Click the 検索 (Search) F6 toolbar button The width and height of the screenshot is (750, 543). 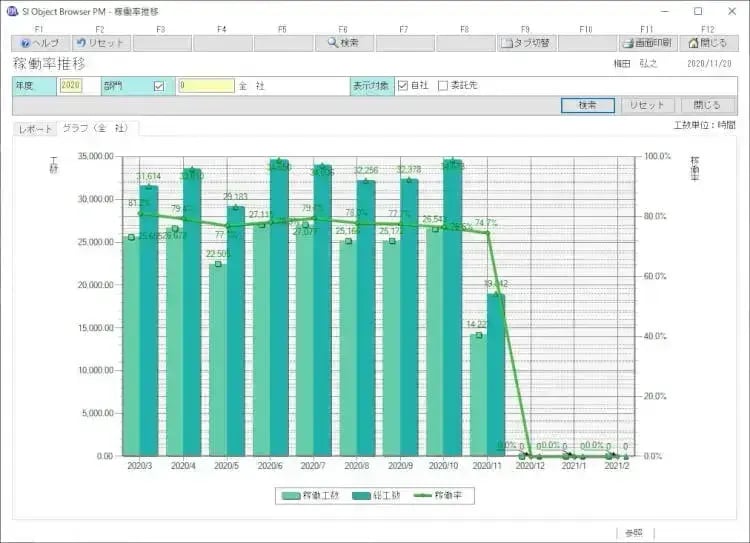click(343, 44)
